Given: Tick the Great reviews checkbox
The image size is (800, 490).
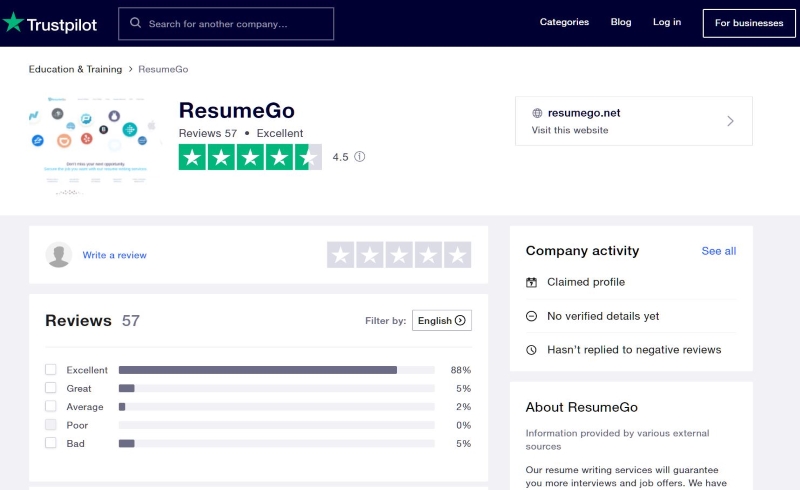Looking at the screenshot, I should 51,387.
